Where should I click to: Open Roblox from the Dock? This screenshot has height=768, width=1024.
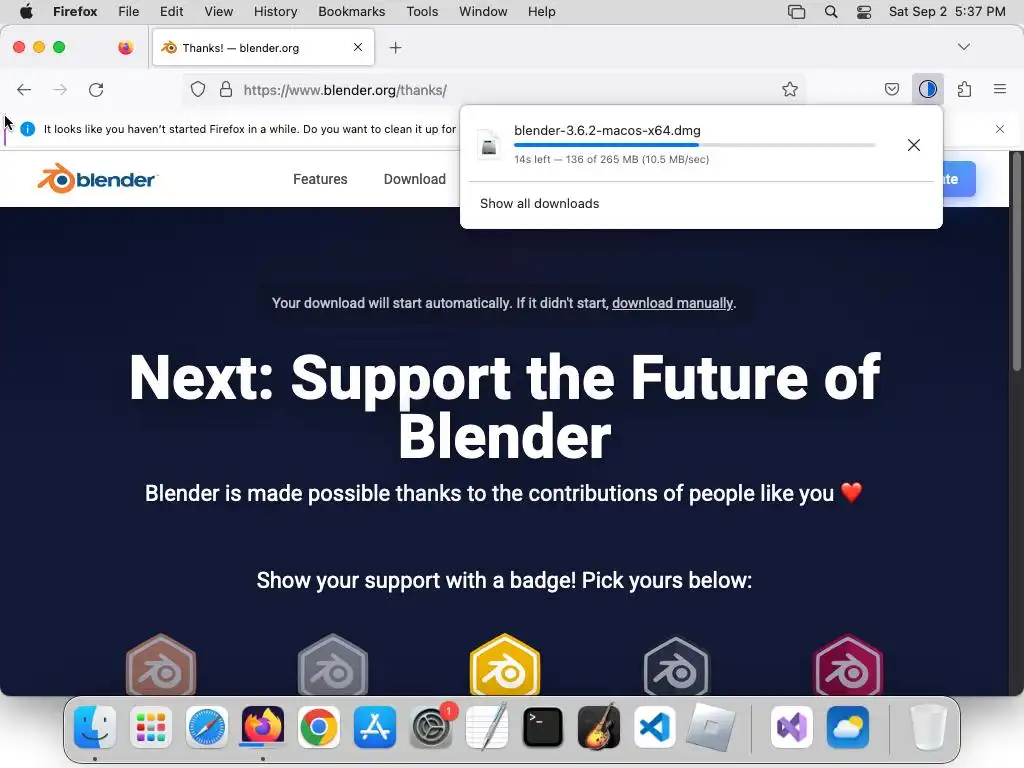(x=711, y=727)
